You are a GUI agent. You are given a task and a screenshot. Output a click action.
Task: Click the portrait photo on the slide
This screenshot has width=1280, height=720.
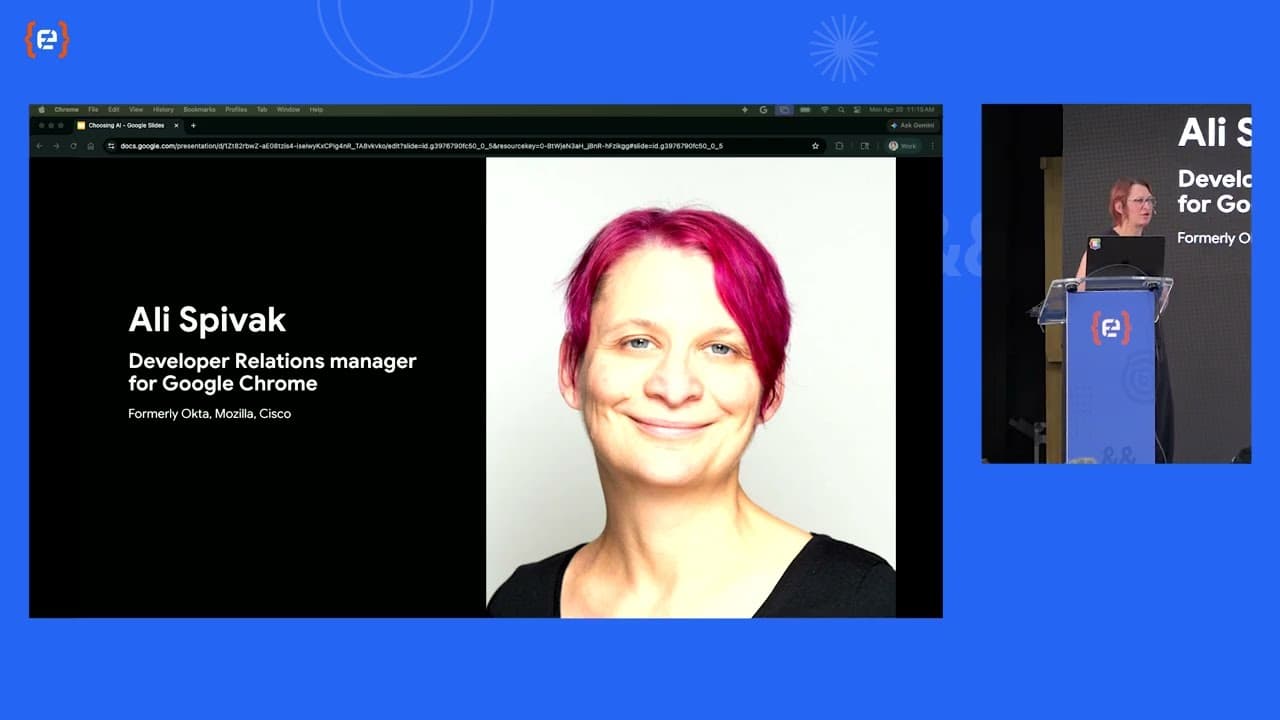click(x=691, y=387)
